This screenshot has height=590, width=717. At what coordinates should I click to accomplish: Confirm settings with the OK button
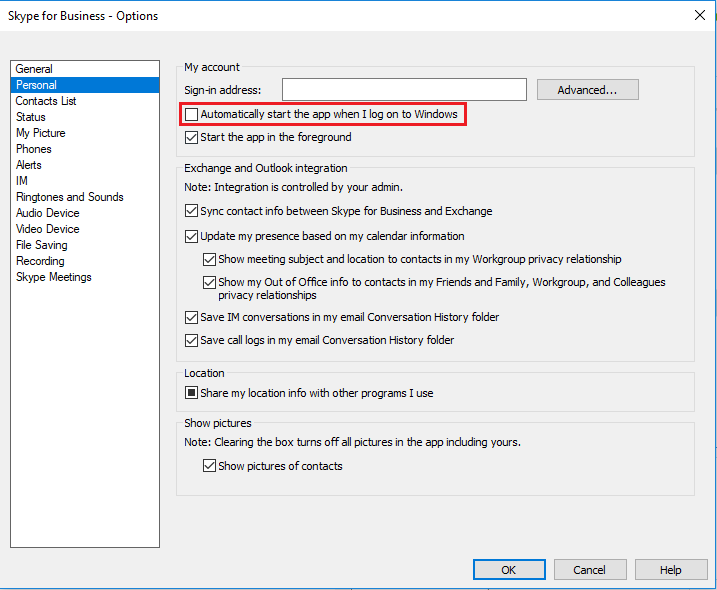click(509, 570)
